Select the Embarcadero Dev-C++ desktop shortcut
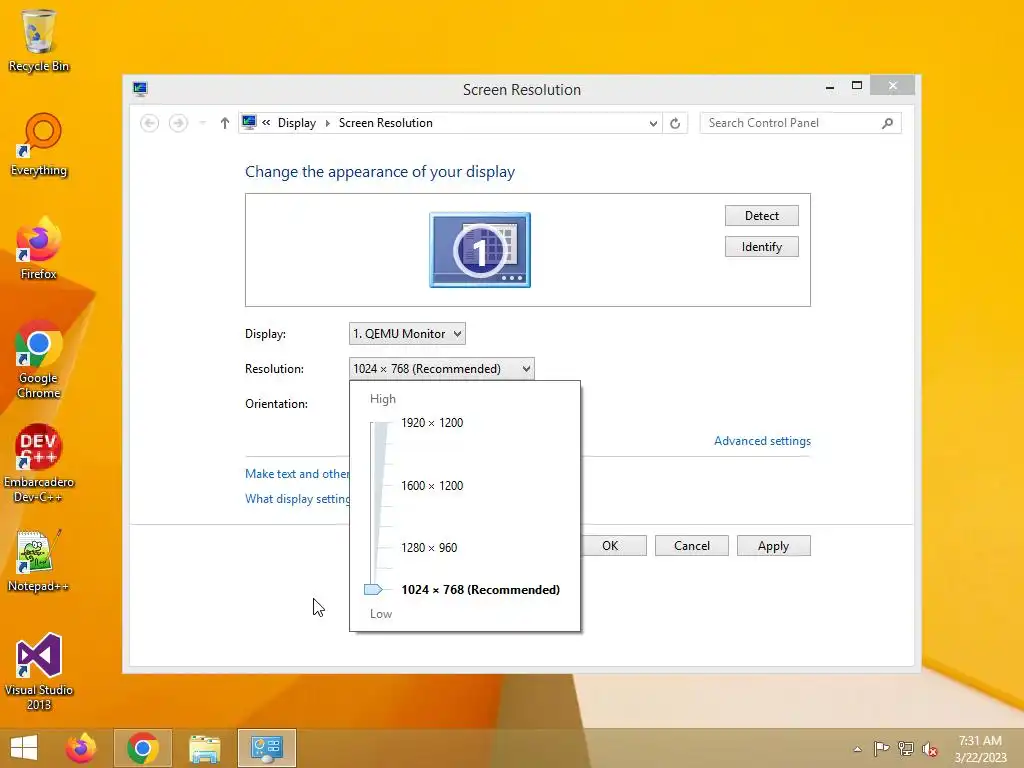Image resolution: width=1024 pixels, height=768 pixels. pyautogui.click(x=39, y=464)
